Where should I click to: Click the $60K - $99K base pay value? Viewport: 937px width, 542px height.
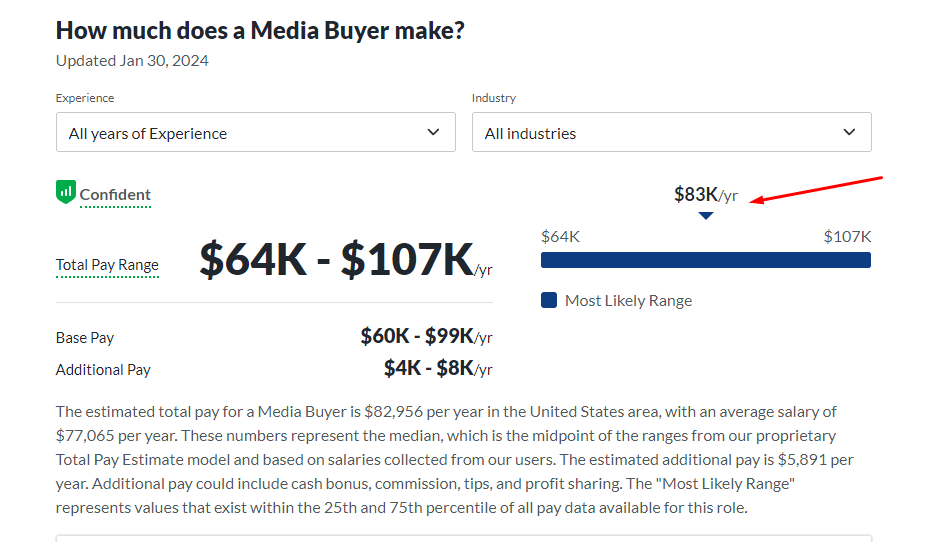[x=427, y=336]
